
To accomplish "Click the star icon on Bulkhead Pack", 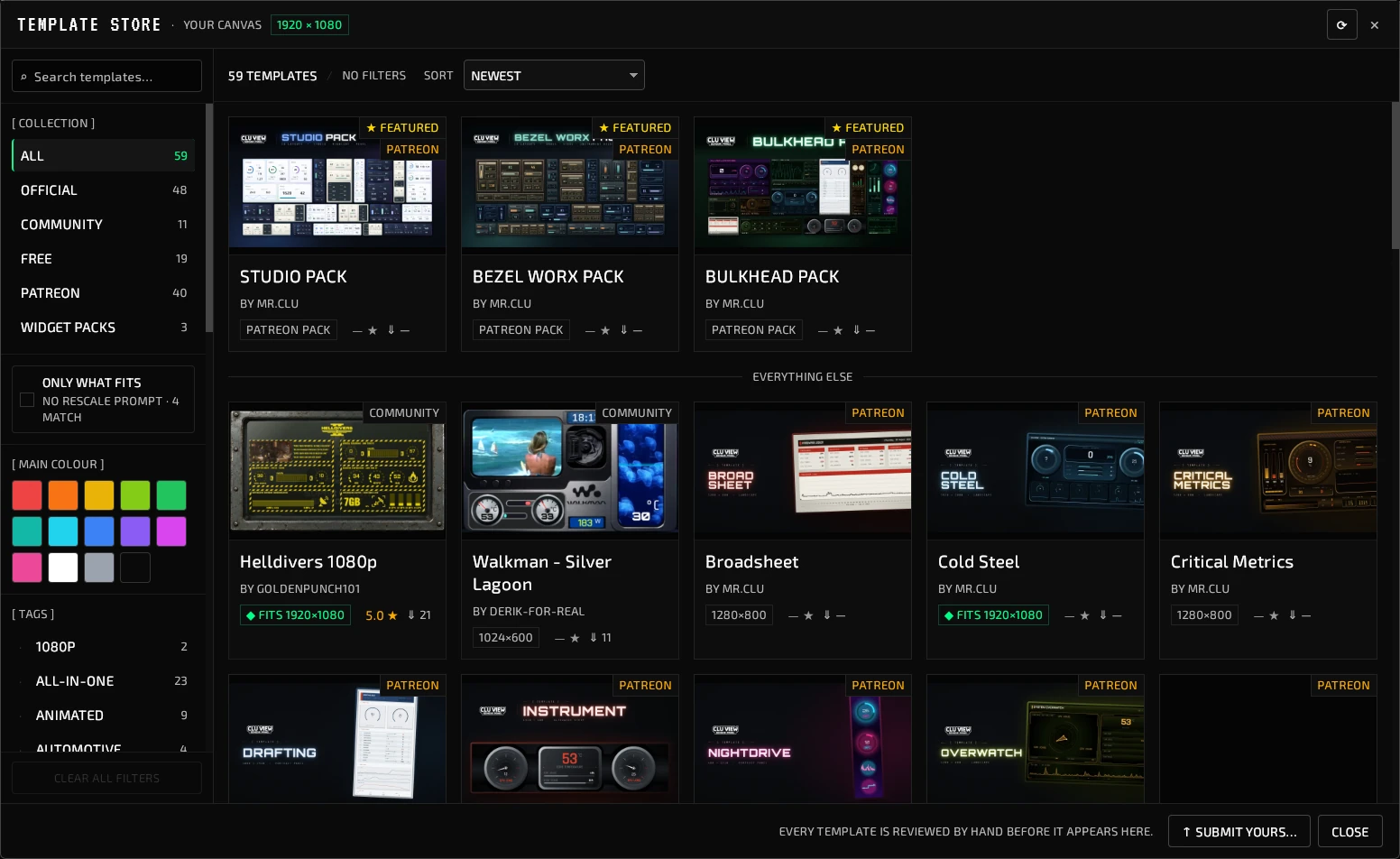I will coord(838,330).
